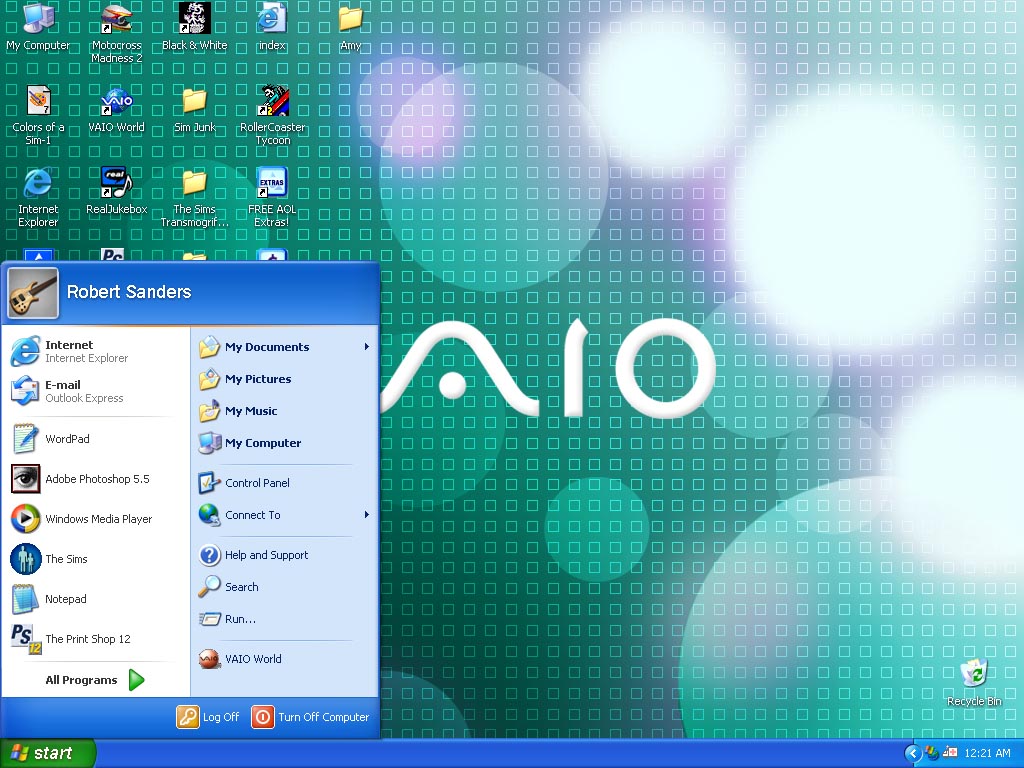This screenshot has height=768, width=1024.
Task: Launch WordPad from the Start menu
Action: (95, 439)
